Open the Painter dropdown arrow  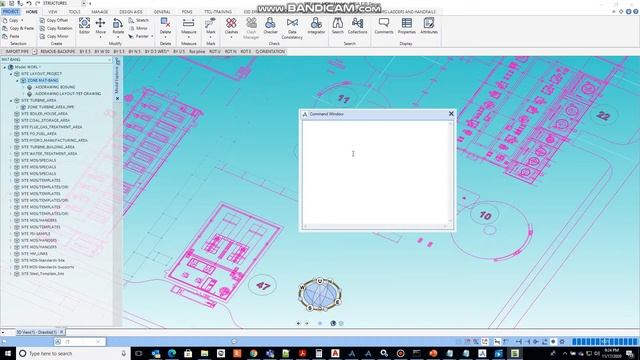coord(152,36)
